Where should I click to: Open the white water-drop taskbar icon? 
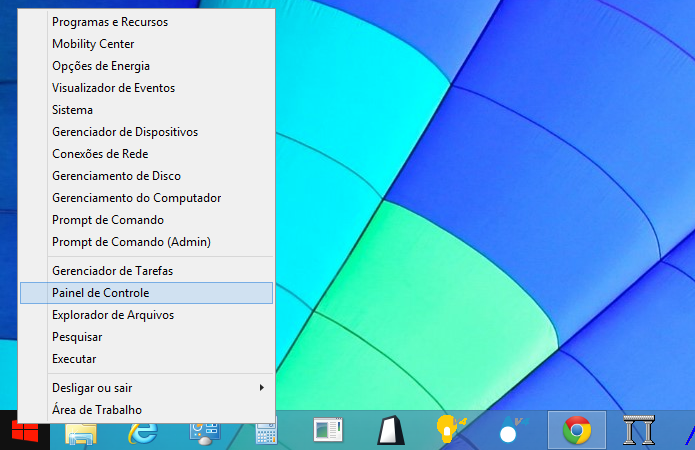pyautogui.click(x=513, y=429)
